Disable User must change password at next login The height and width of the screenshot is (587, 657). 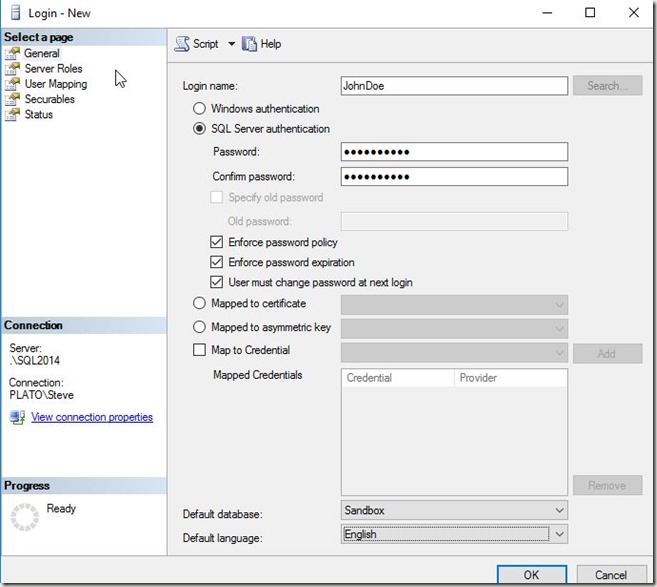pyautogui.click(x=217, y=282)
